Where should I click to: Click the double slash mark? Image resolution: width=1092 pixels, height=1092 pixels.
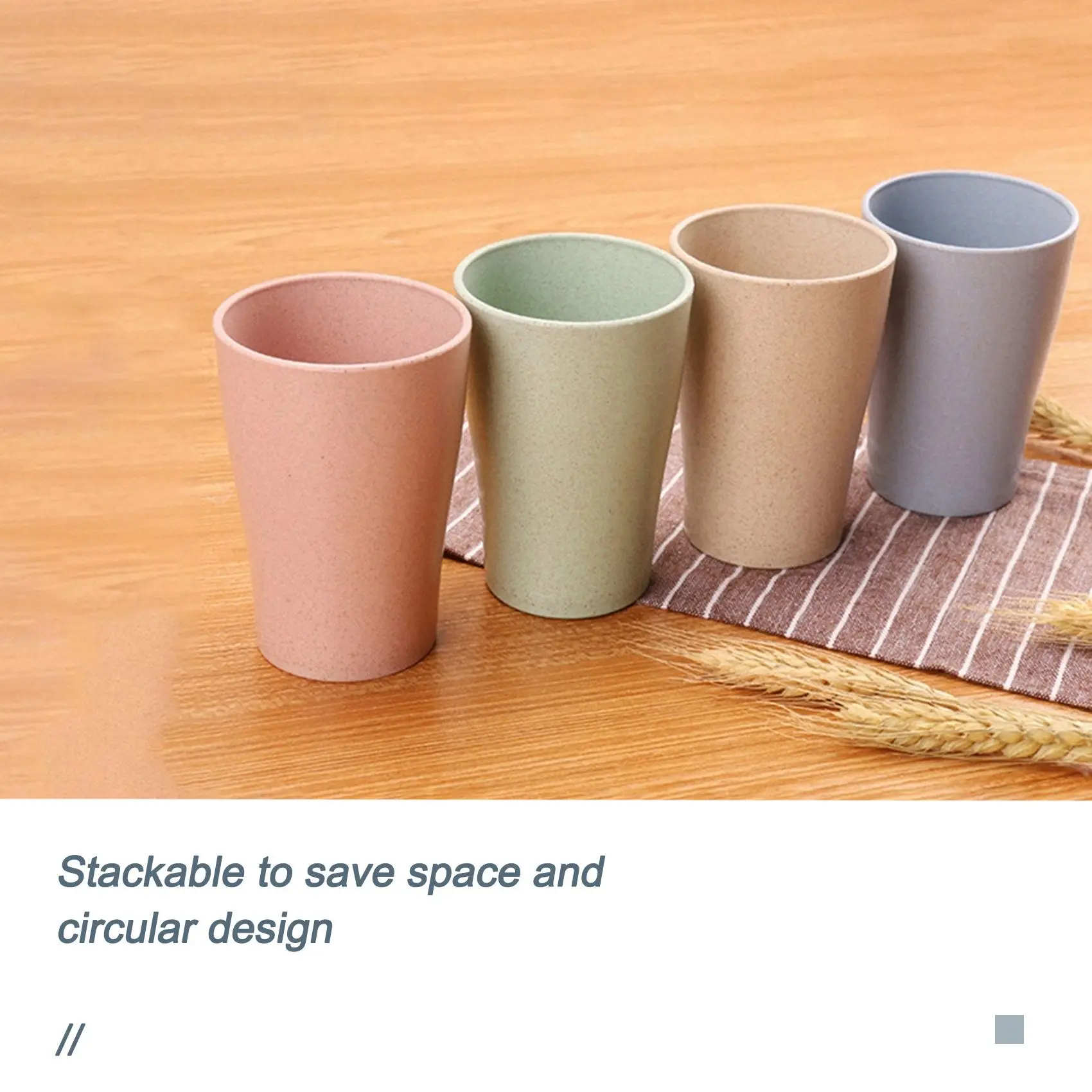point(69,1040)
